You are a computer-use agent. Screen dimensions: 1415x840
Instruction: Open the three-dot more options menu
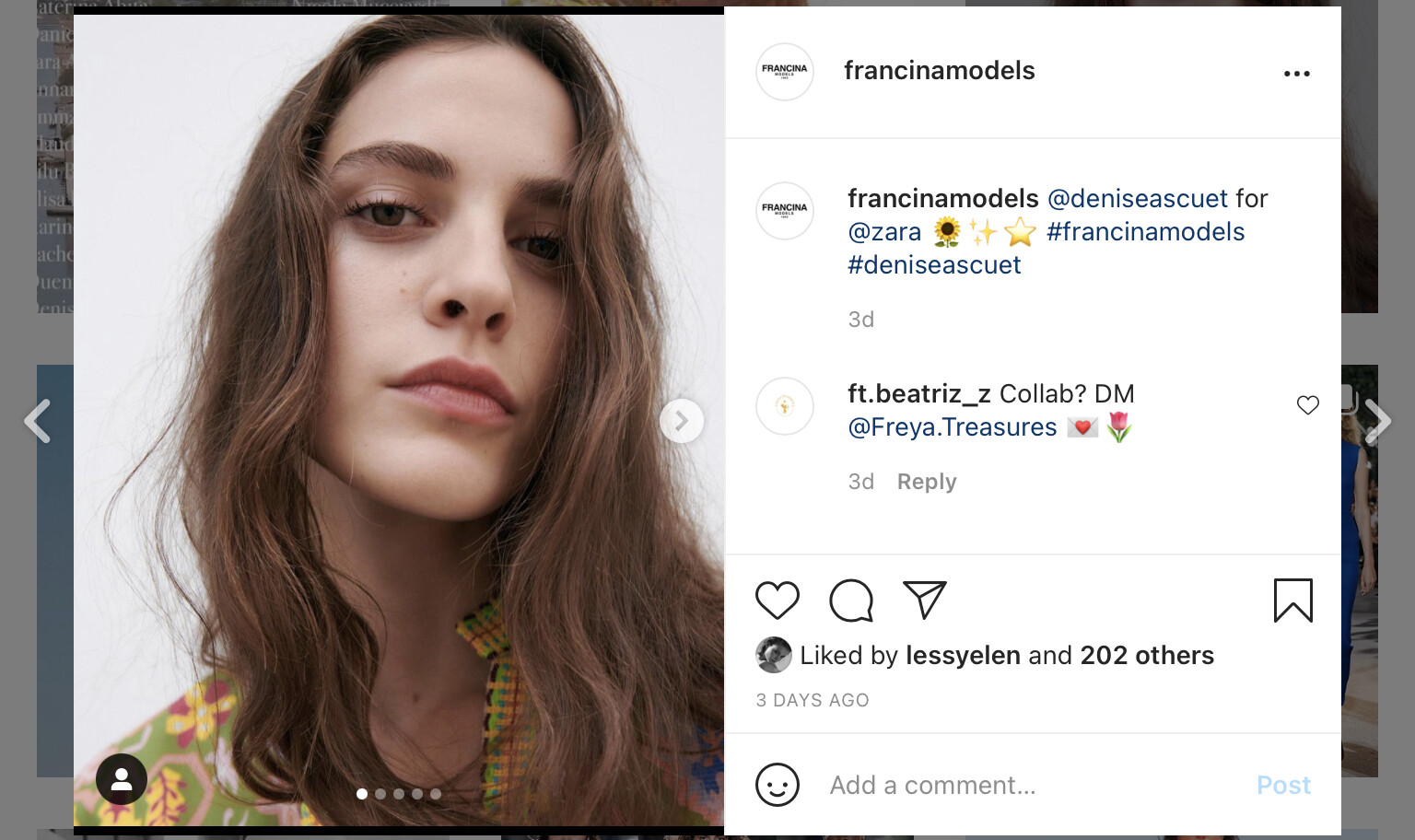(x=1296, y=74)
